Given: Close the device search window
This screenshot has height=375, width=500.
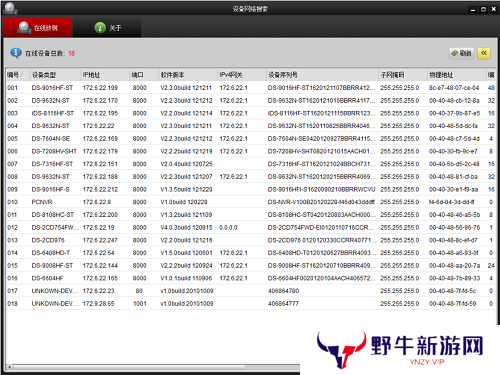Looking at the screenshot, I should coord(494,9).
